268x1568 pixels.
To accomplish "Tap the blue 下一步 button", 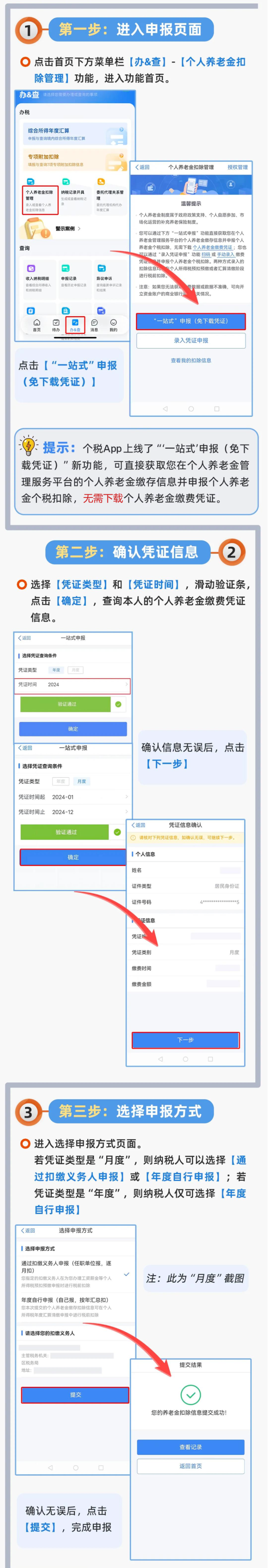I will tap(185, 1040).
